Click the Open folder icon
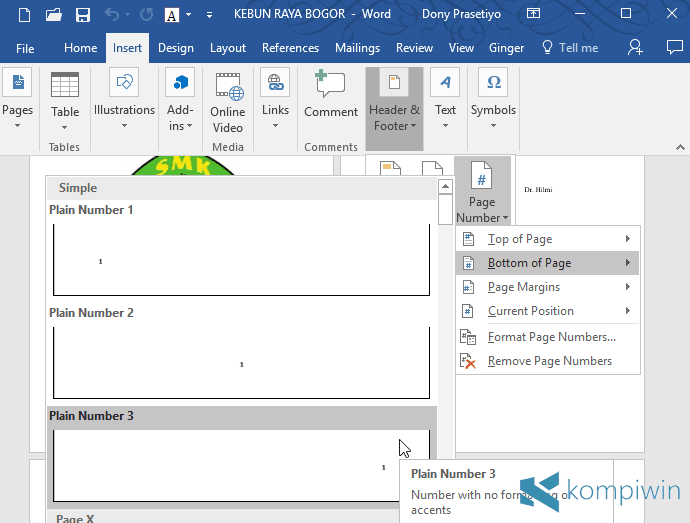690x523 pixels. (x=54, y=15)
